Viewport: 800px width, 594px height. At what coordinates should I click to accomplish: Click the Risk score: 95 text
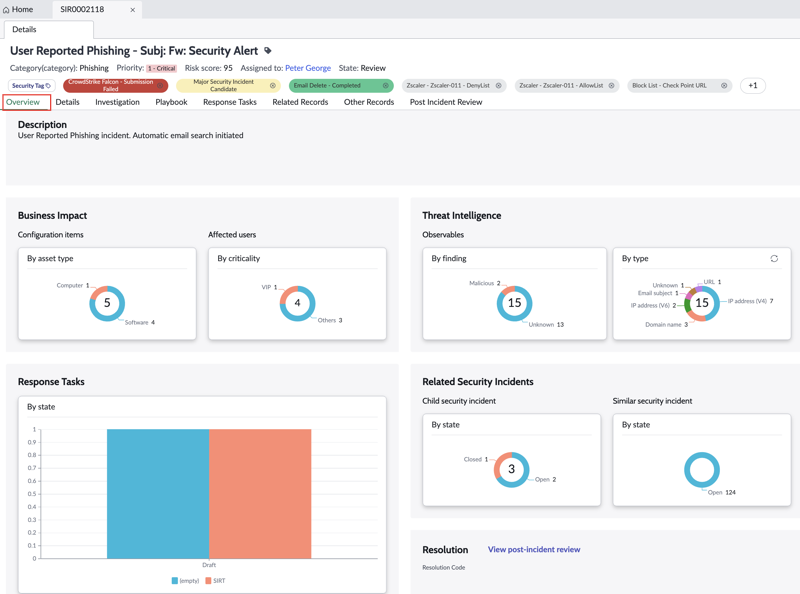pos(208,68)
